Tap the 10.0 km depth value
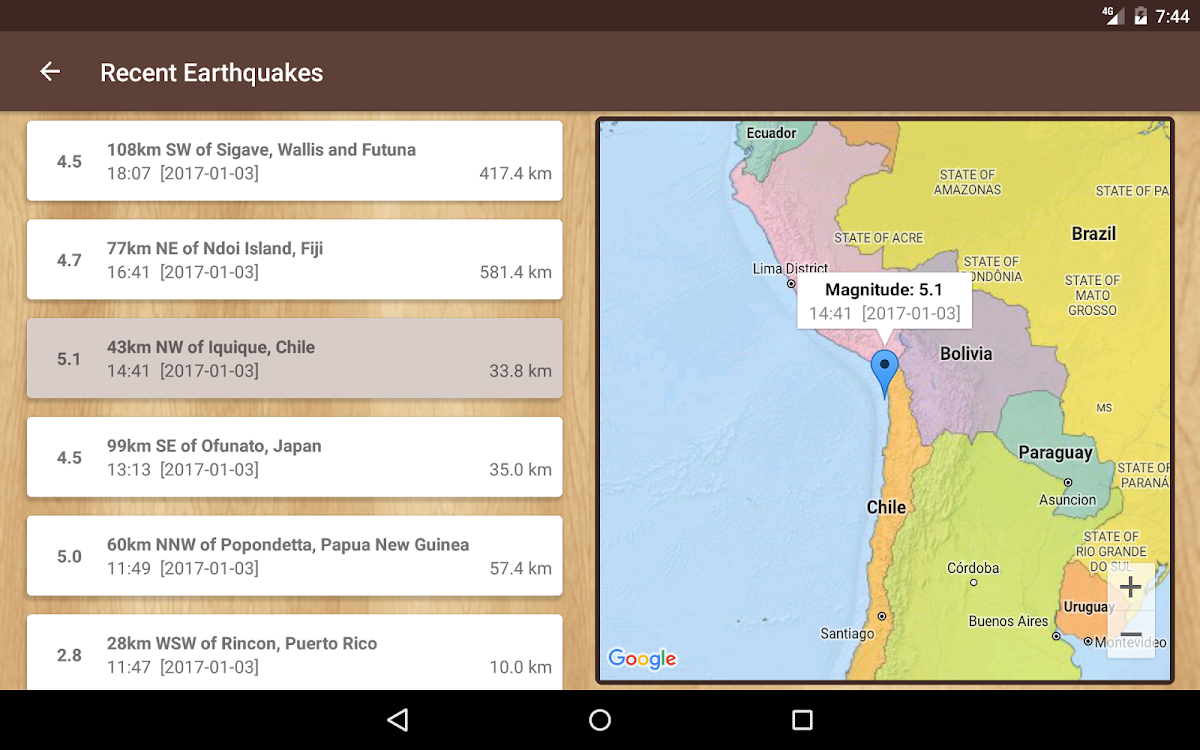 [x=521, y=667]
